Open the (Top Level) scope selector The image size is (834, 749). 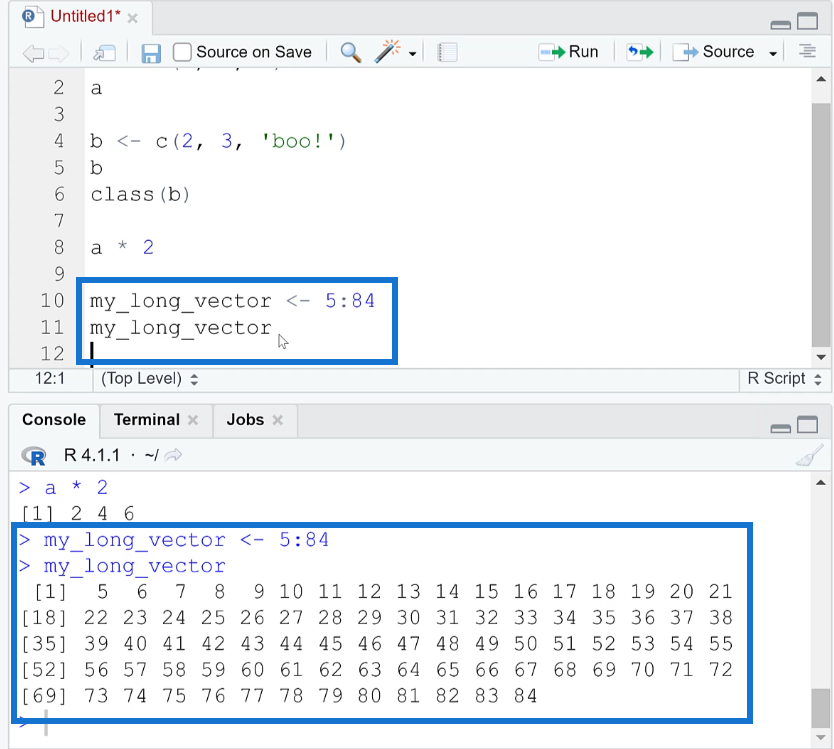(x=149, y=379)
